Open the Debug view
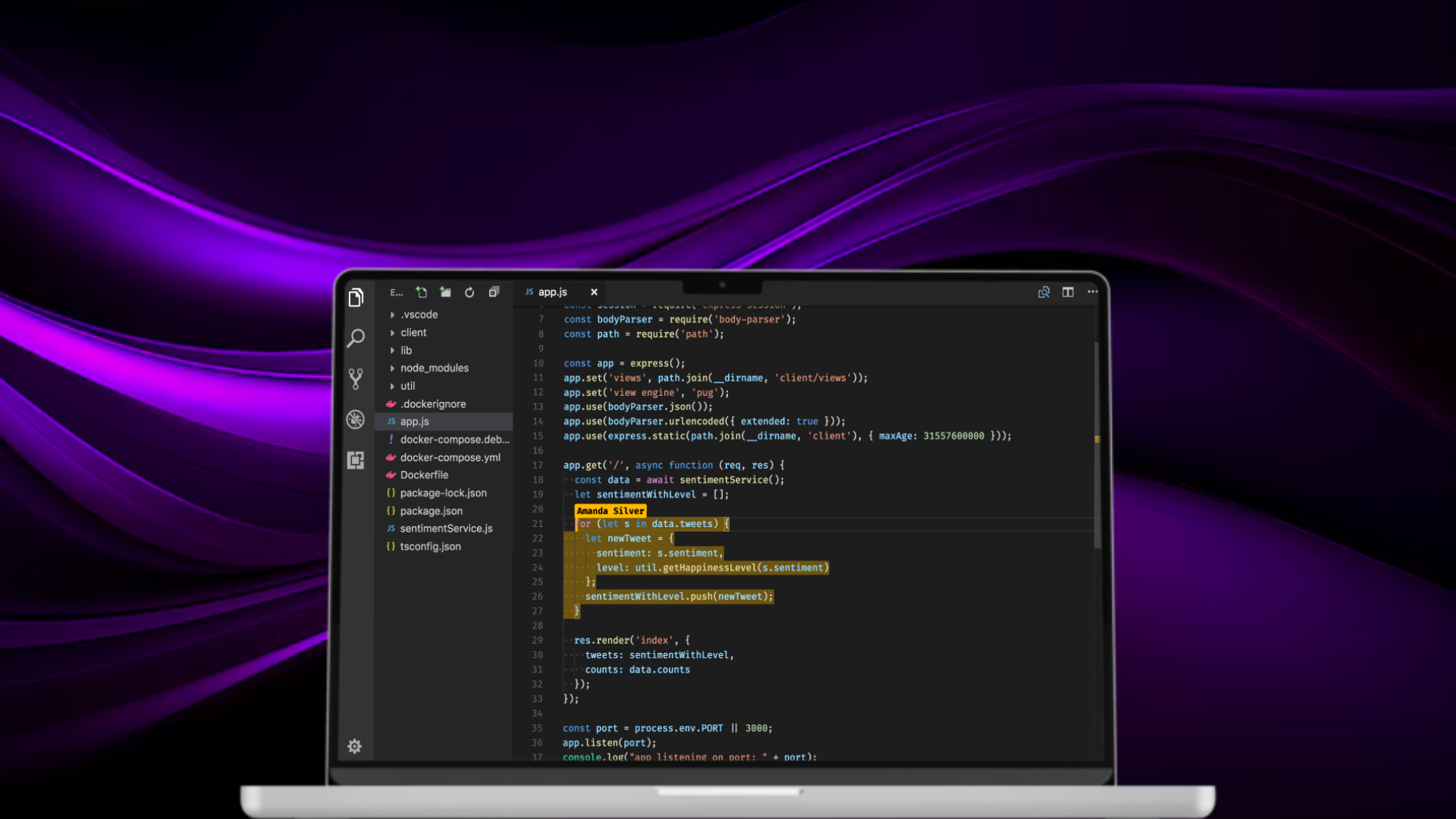Screen dimensions: 1456x819 [356, 419]
